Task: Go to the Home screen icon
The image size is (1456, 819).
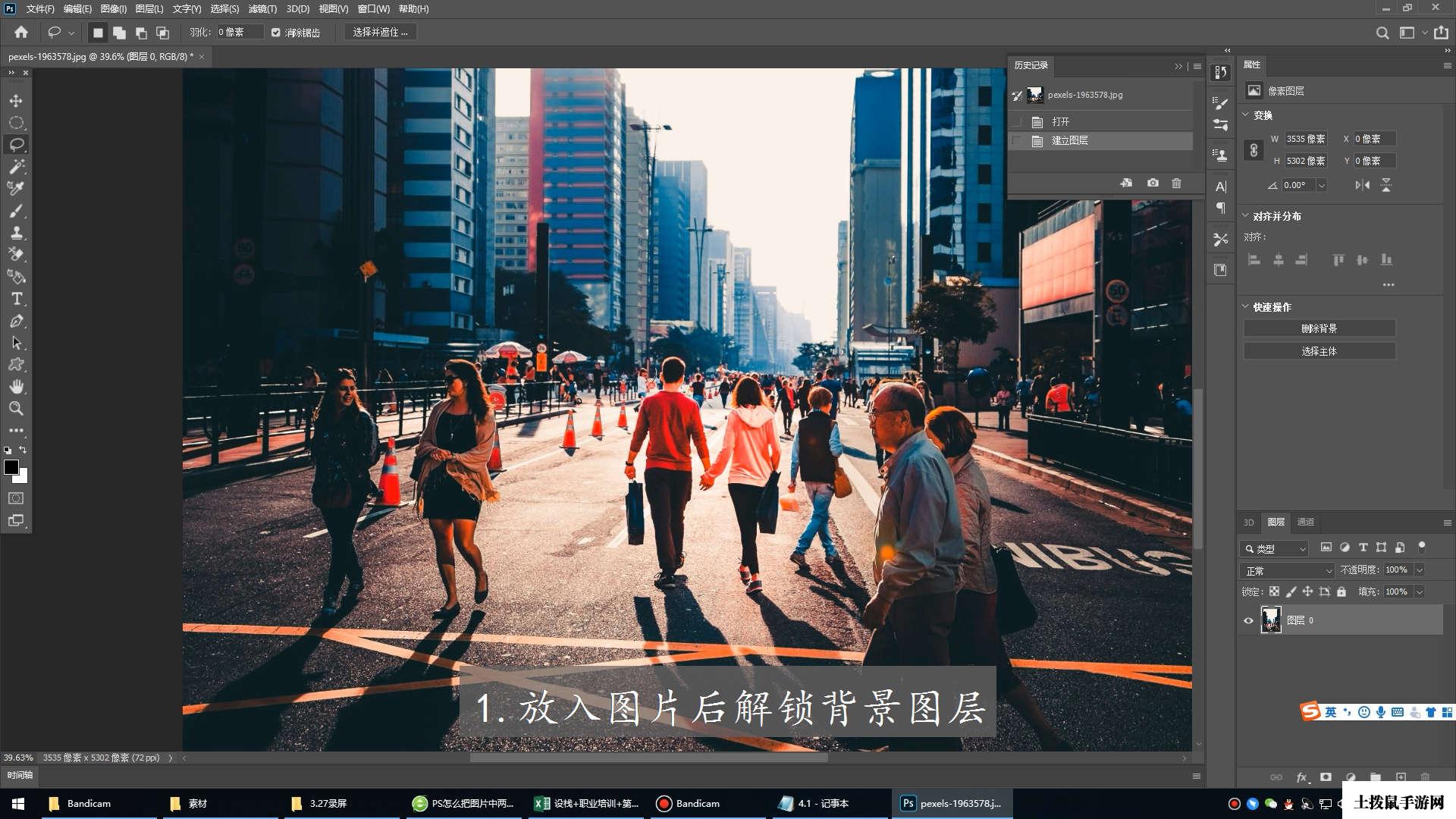Action: (21, 32)
